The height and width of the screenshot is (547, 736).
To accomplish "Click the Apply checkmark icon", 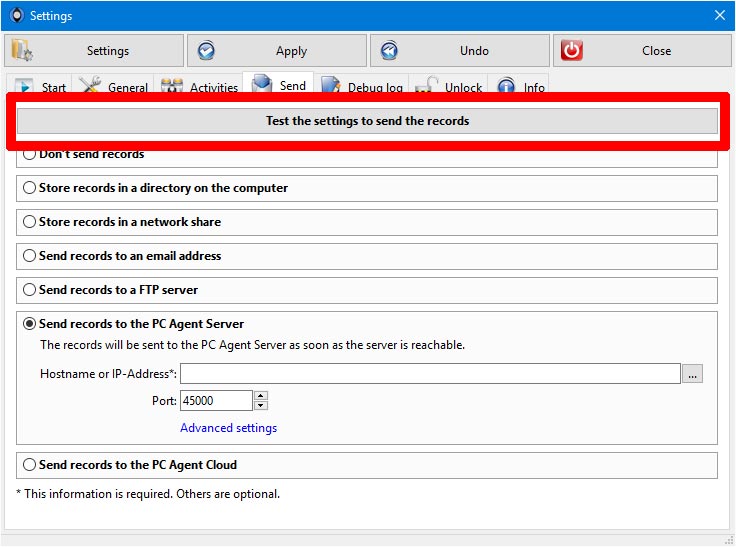I will coord(206,51).
